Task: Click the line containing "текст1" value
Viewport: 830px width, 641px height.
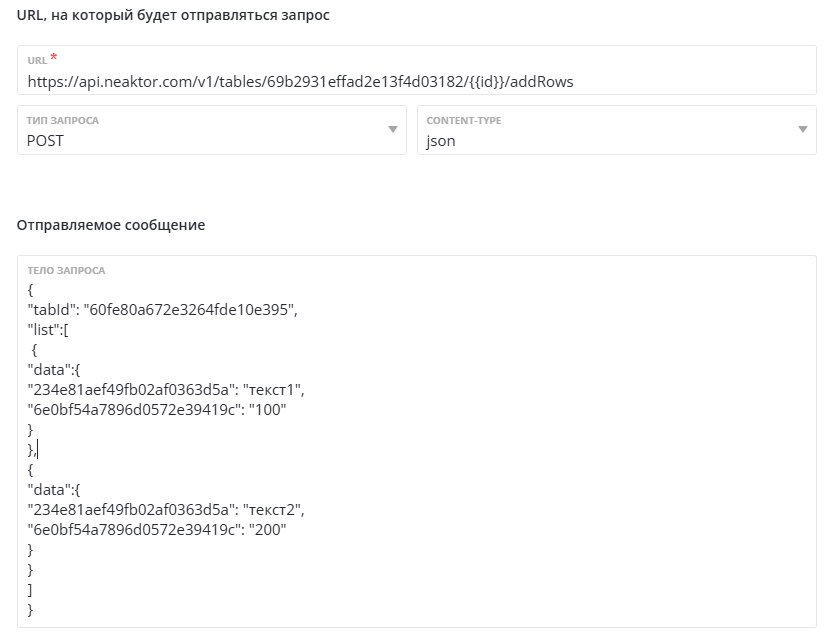Action: (165, 390)
